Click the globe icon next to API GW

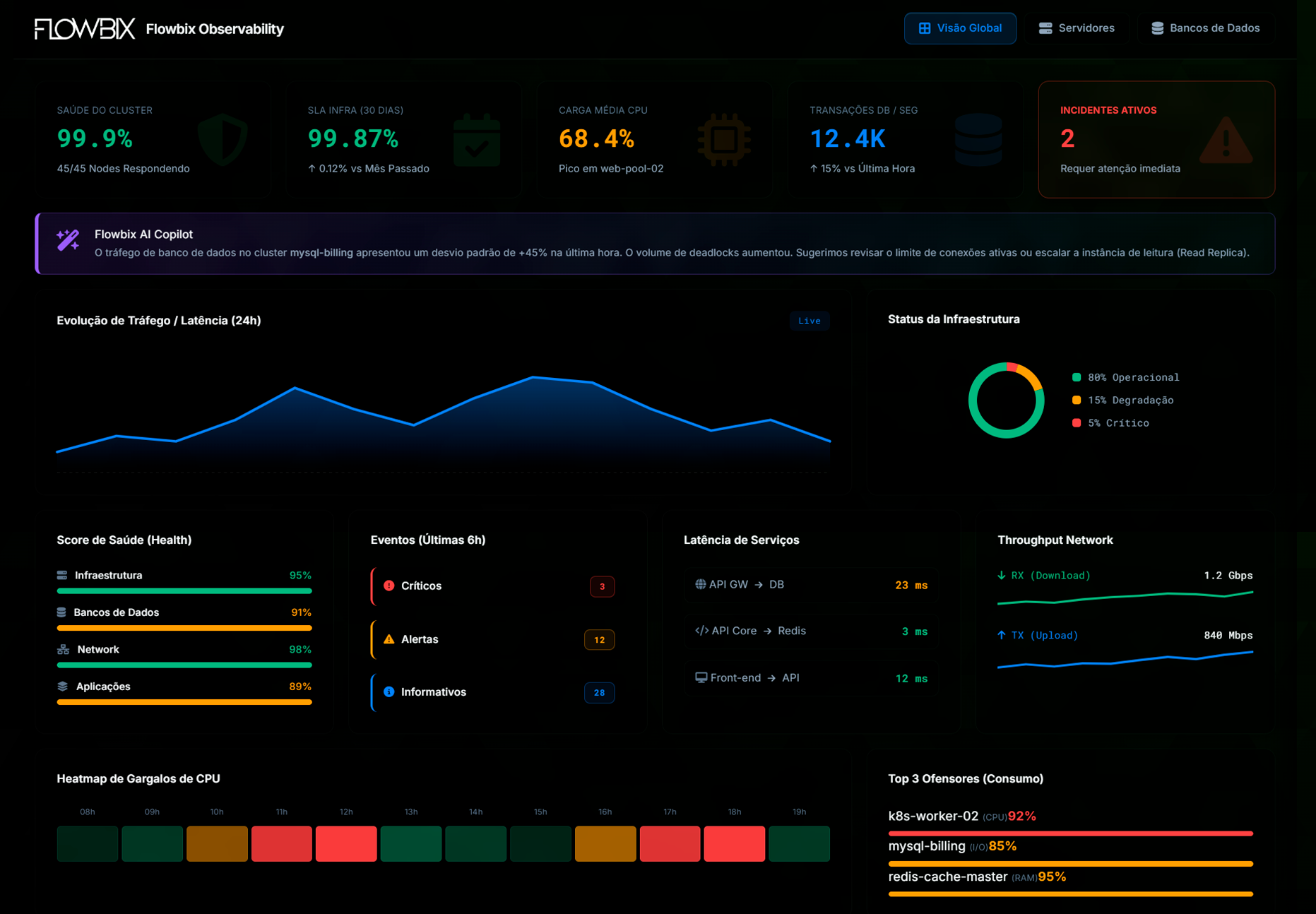pyautogui.click(x=700, y=584)
